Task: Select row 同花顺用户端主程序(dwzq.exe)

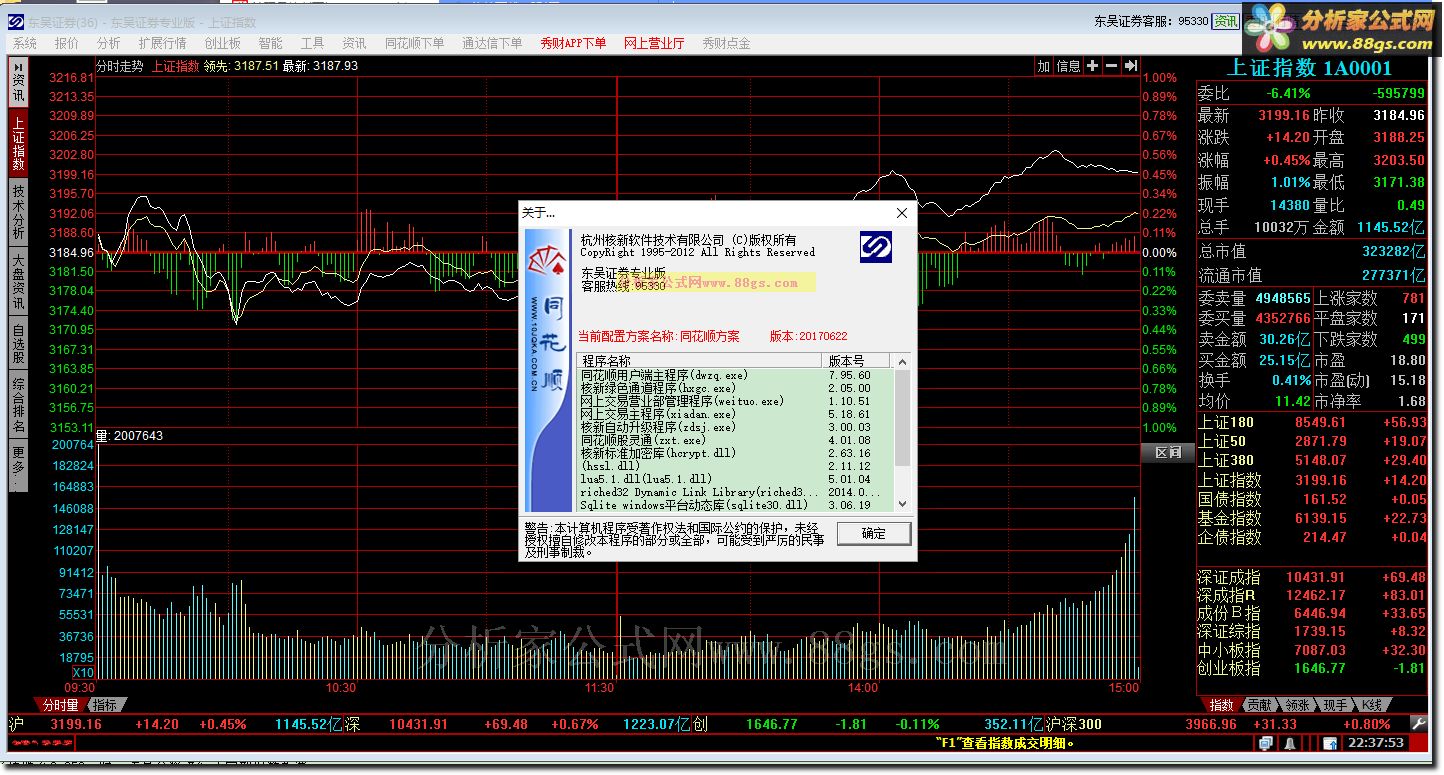Action: tap(736, 375)
